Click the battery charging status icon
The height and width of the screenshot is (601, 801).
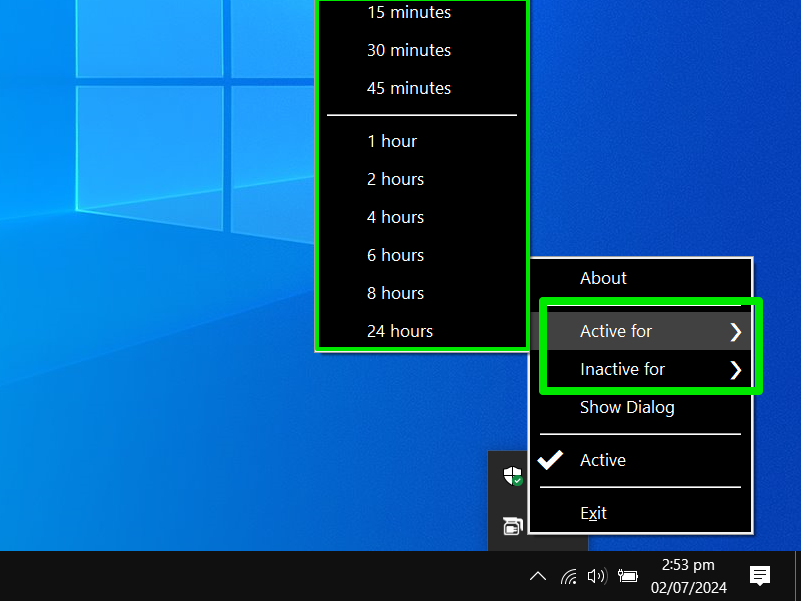[x=627, y=576]
